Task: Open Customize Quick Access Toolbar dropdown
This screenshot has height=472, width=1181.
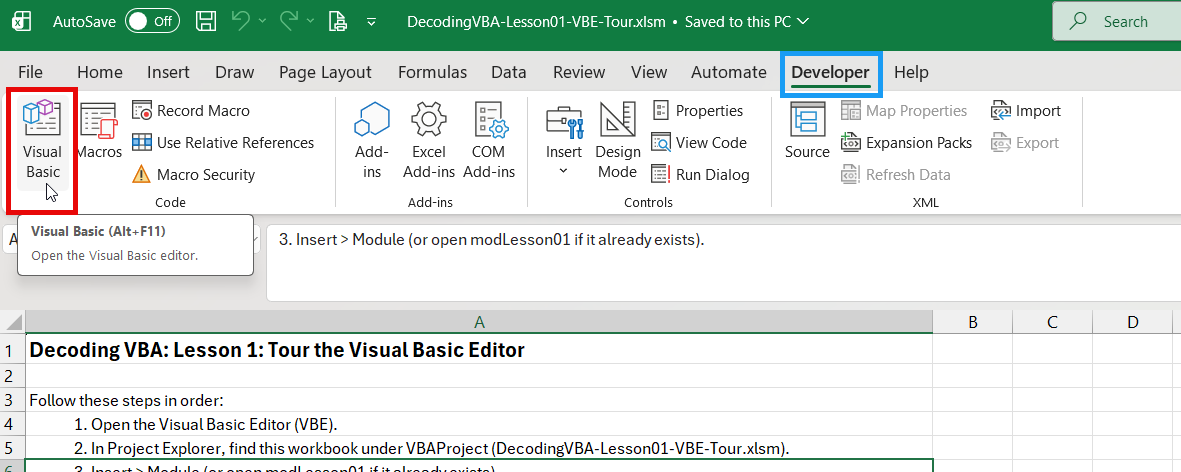Action: point(371,22)
